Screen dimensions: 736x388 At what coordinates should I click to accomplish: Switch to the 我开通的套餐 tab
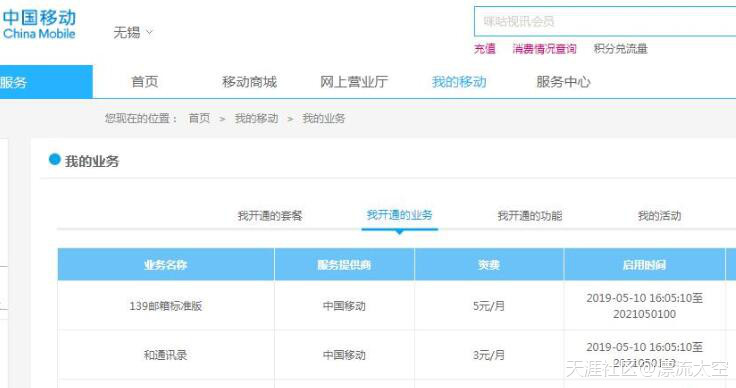(x=270, y=216)
